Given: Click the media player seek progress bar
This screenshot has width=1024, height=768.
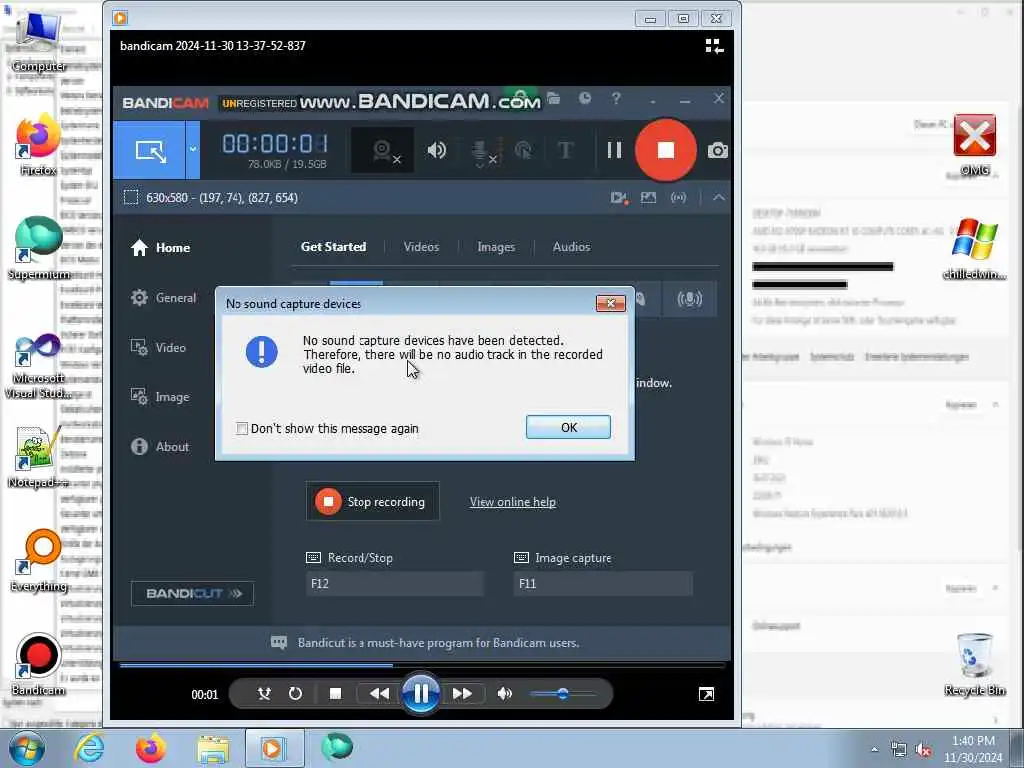Looking at the screenshot, I should point(422,665).
